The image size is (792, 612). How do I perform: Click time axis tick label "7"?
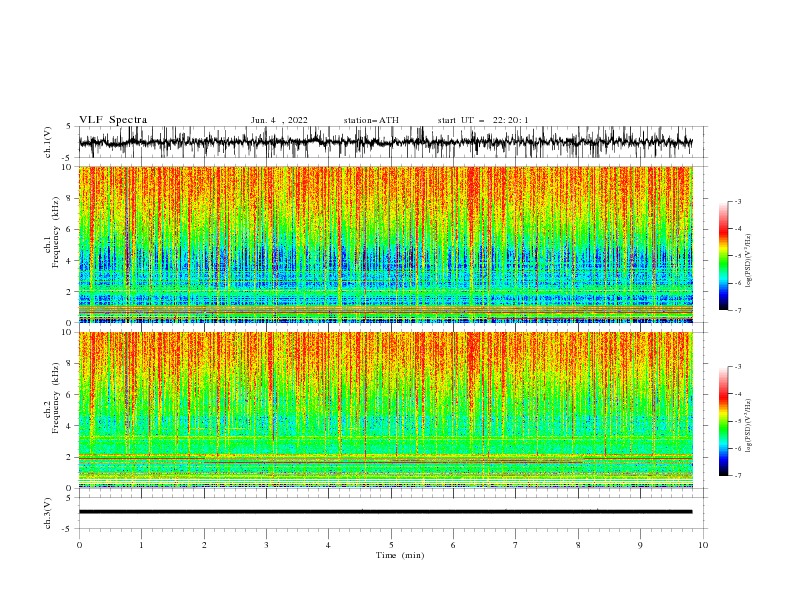[516, 545]
